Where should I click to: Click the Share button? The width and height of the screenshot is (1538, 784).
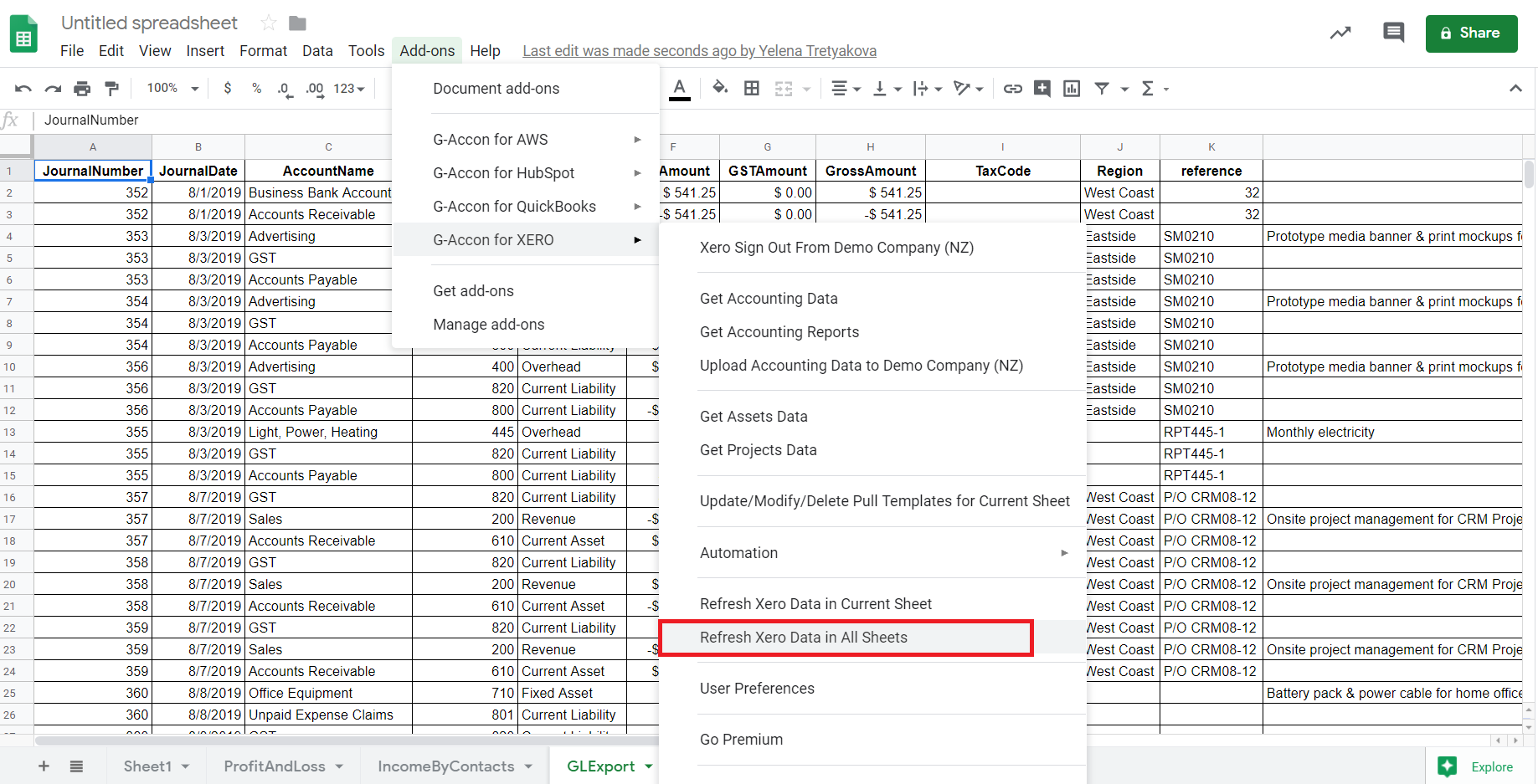pos(1471,33)
